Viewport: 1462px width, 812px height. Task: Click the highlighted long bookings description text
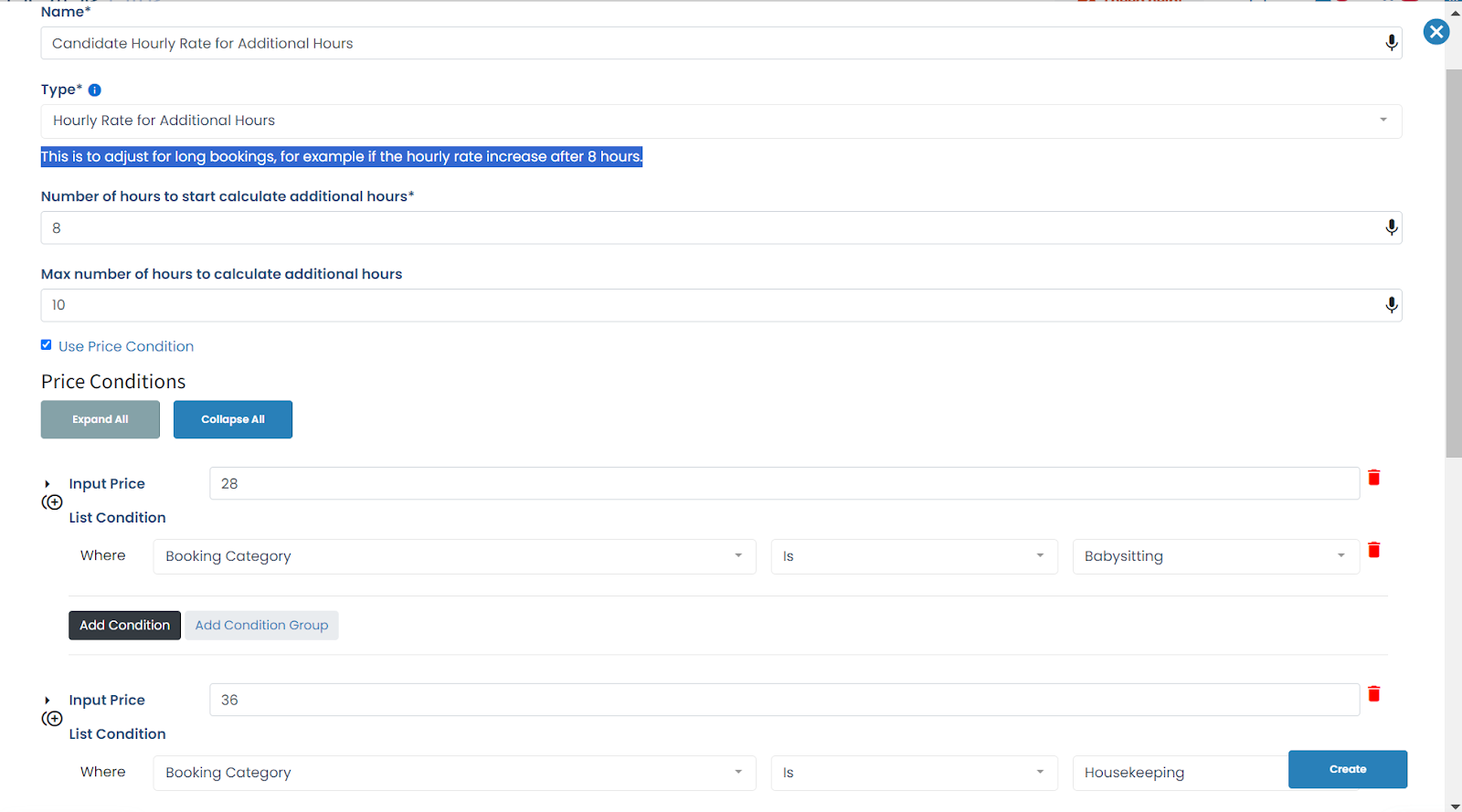pyautogui.click(x=342, y=156)
